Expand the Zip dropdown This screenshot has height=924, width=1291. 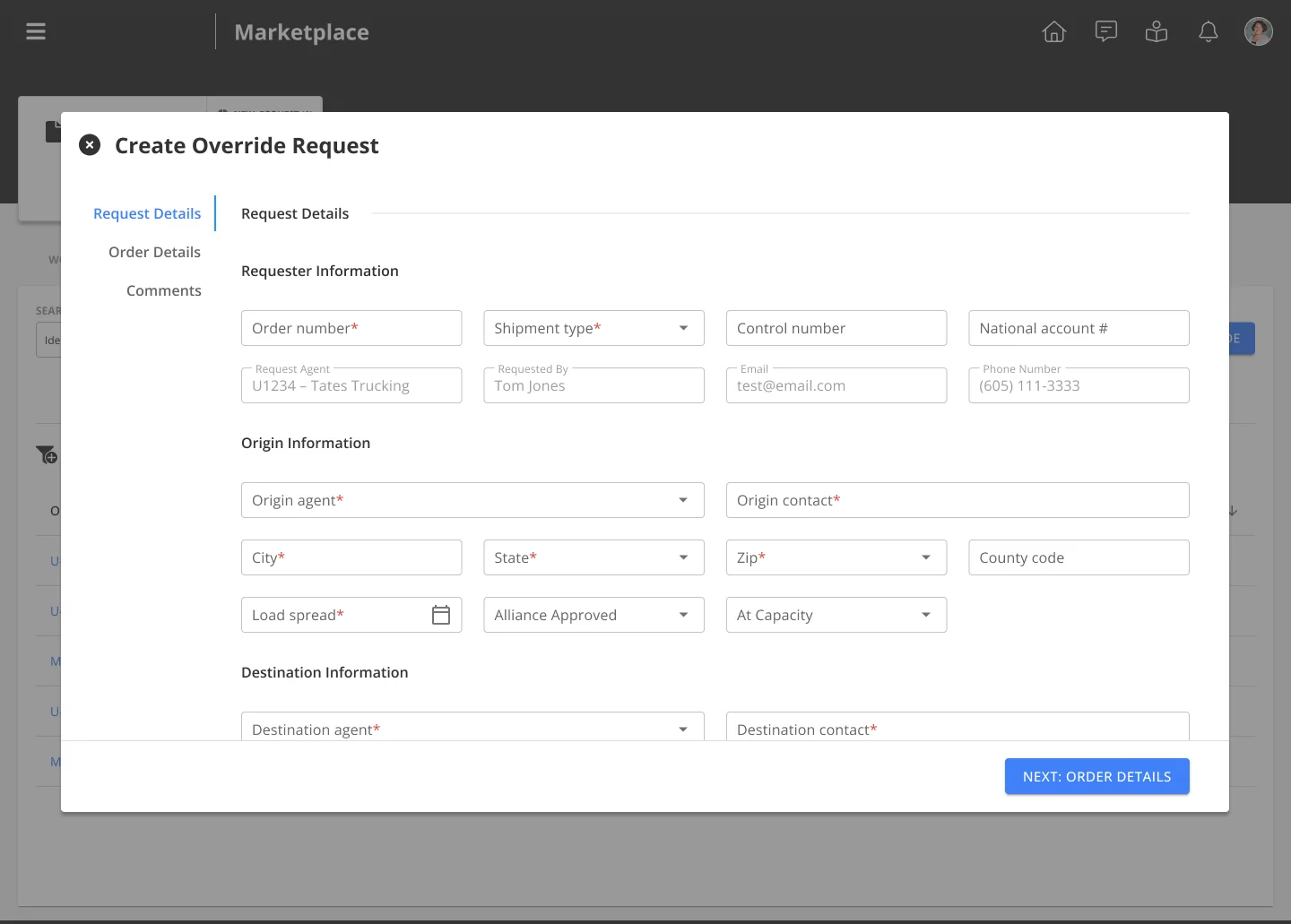(926, 557)
